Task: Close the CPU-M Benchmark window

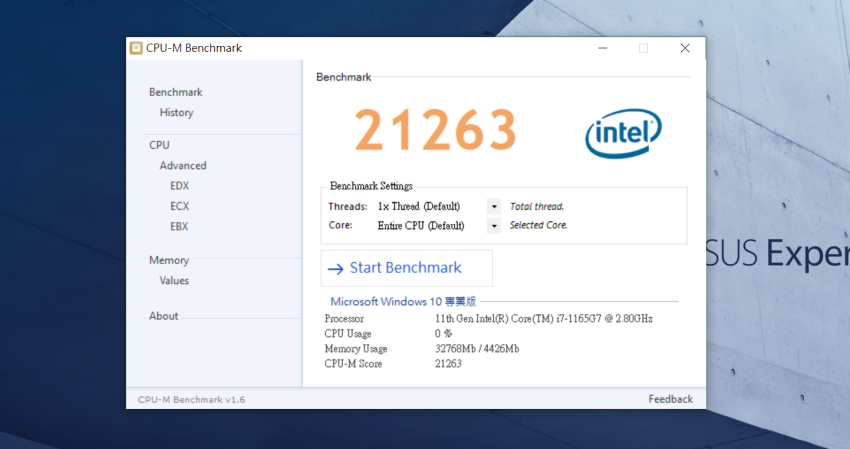Action: [x=685, y=48]
